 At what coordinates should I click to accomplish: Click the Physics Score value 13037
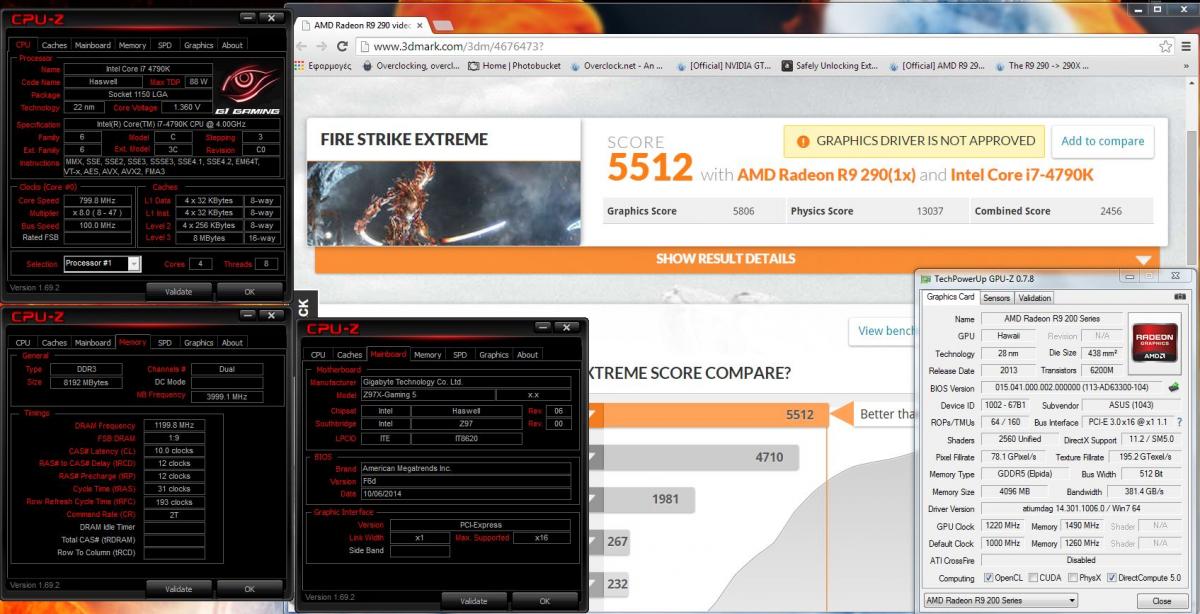[x=928, y=212]
